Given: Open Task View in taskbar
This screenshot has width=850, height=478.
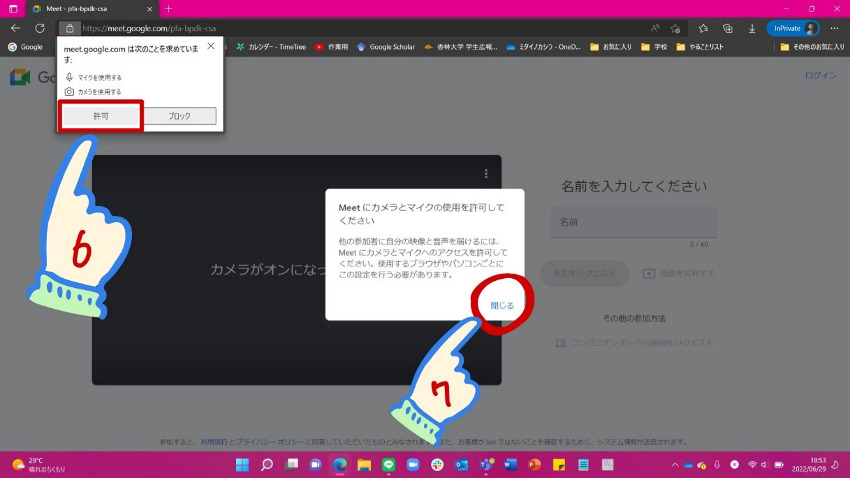Looking at the screenshot, I should pyautogui.click(x=291, y=464).
